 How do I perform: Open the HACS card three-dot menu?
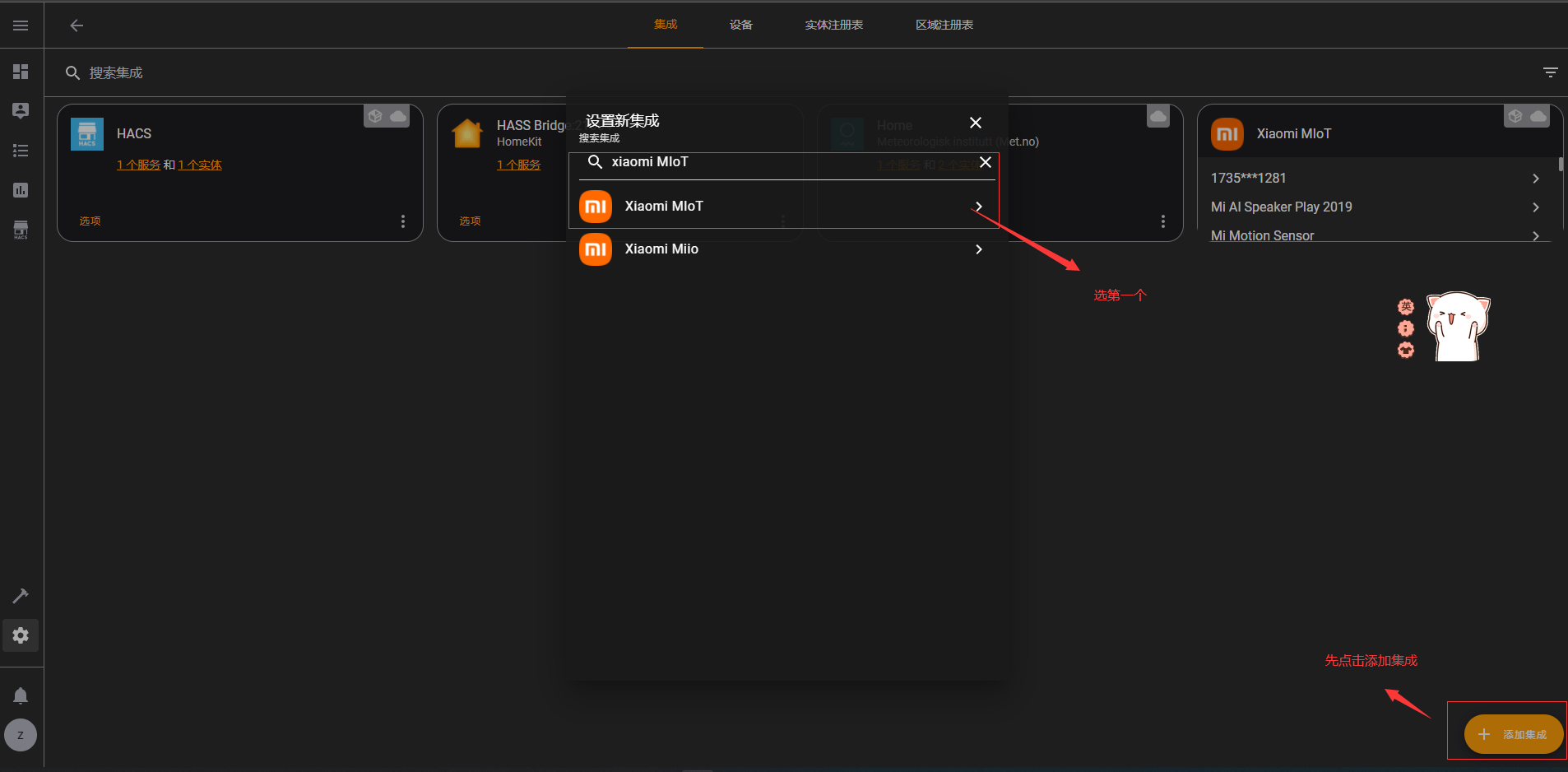pyautogui.click(x=403, y=221)
